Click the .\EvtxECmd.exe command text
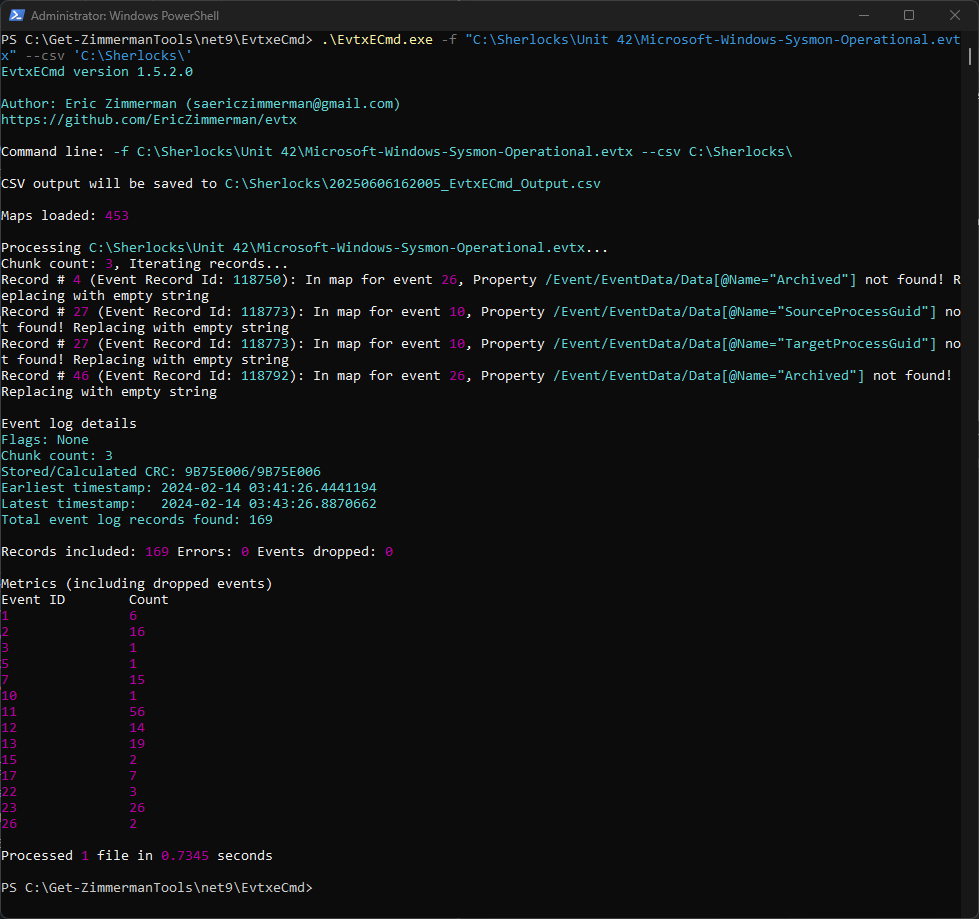The image size is (979, 919). coord(377,39)
